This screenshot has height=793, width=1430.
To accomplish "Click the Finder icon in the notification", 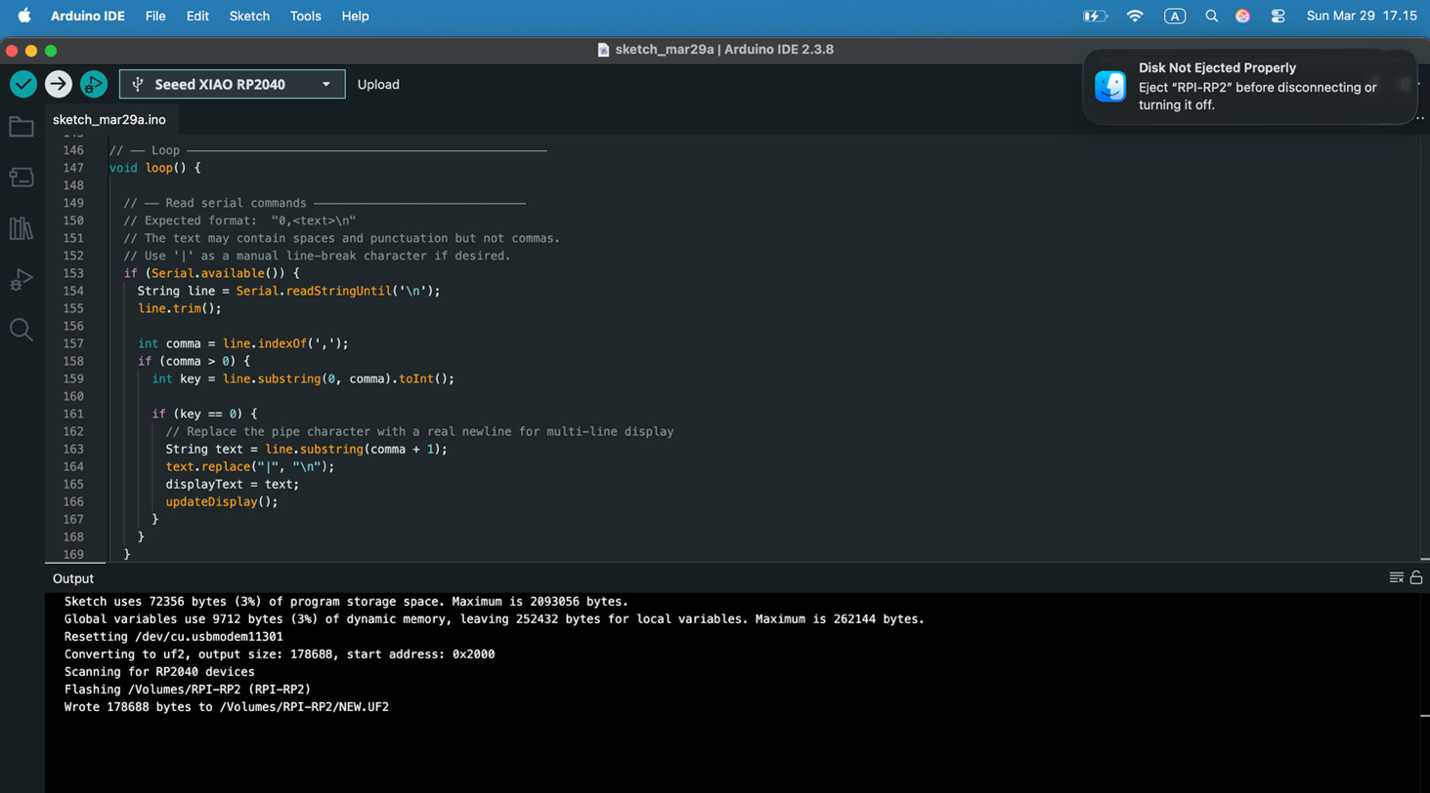I will [x=1110, y=86].
